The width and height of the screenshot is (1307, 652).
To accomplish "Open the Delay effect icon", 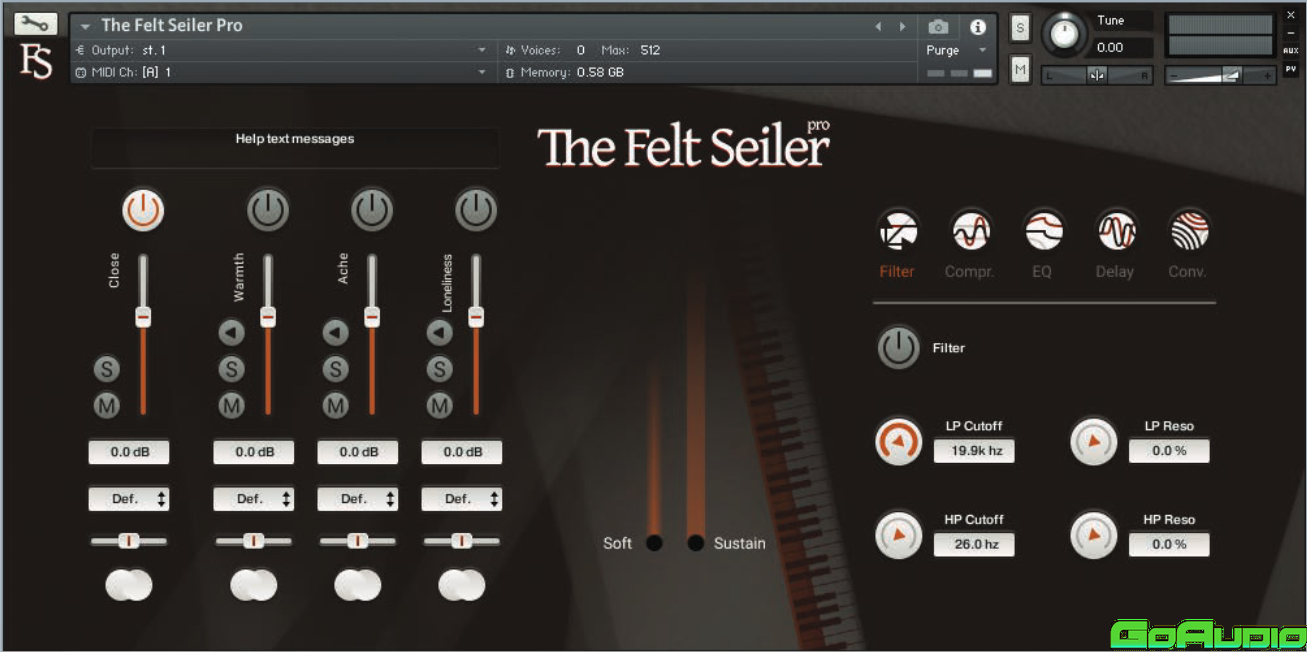I will [x=1116, y=231].
